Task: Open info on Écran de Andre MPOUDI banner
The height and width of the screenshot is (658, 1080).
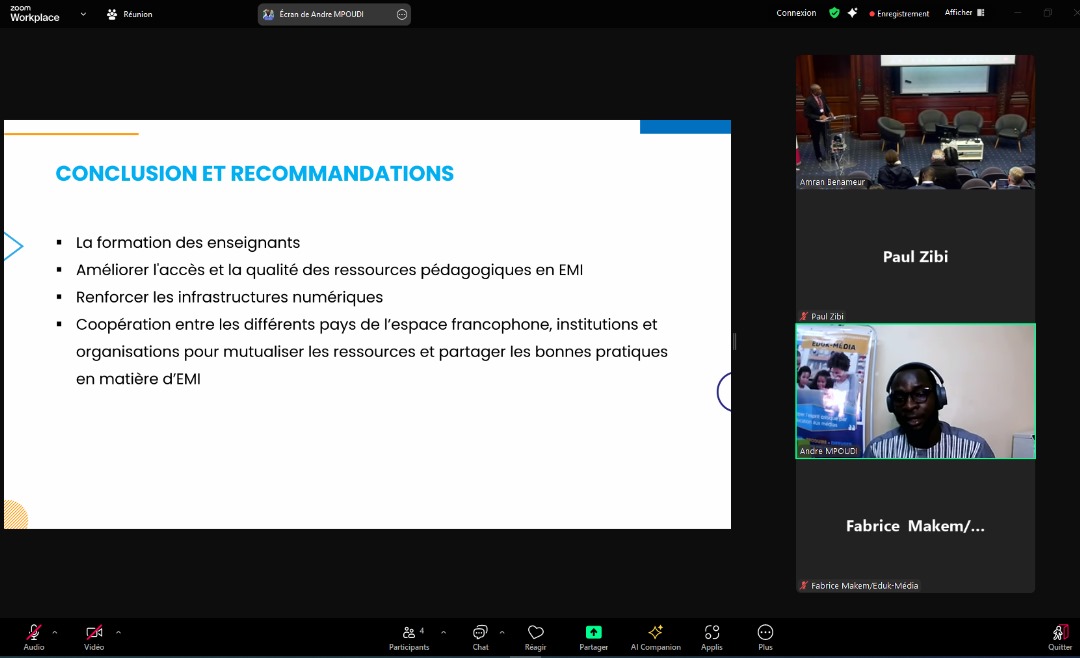Action: [400, 14]
